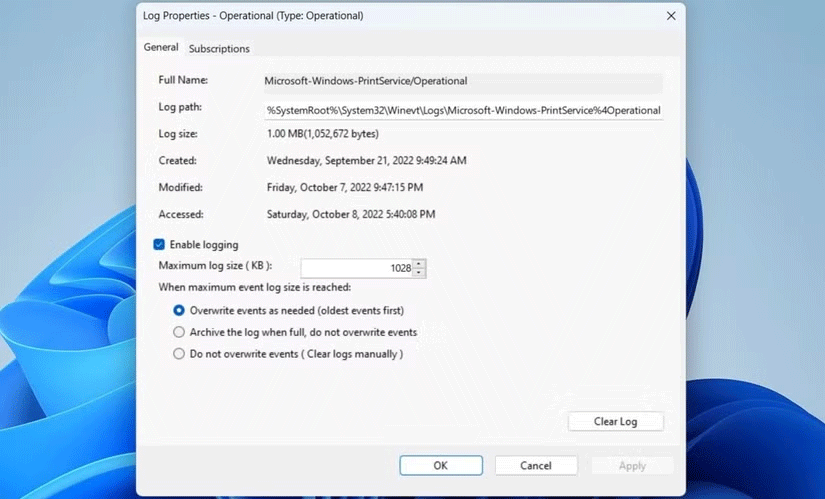Disable the Enable logging checkbox

coord(159,244)
